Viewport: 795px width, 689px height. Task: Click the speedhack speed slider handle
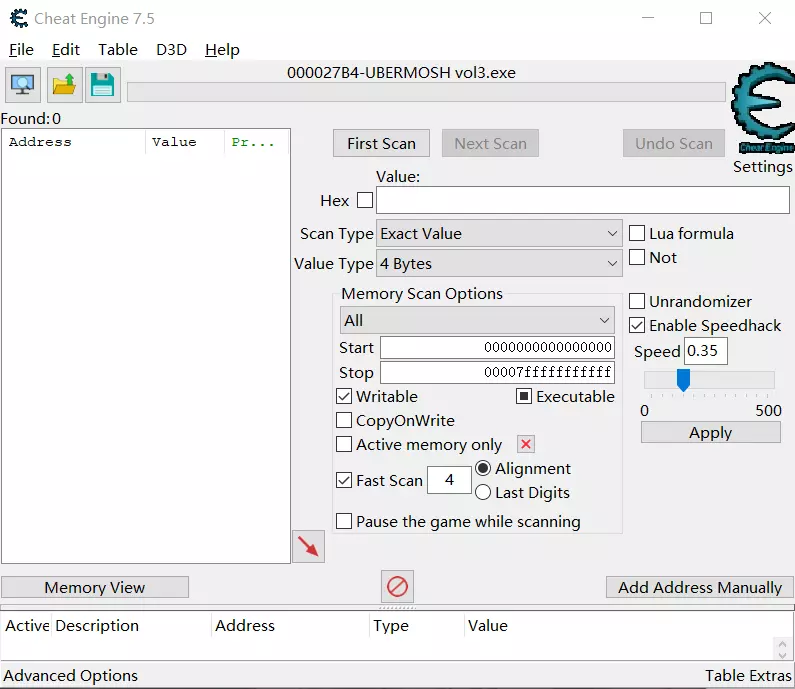point(683,380)
